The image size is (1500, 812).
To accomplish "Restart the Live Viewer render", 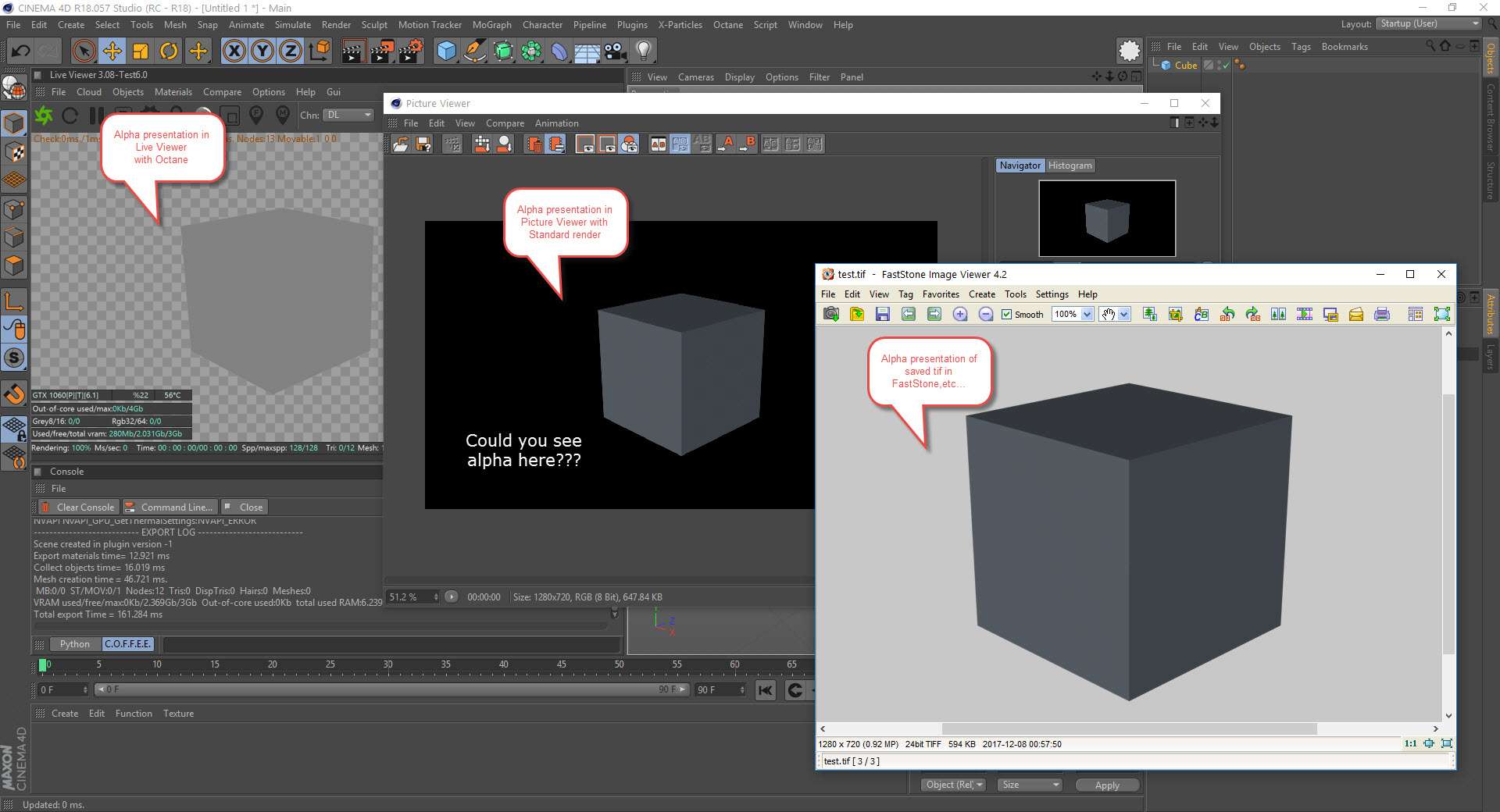I will pyautogui.click(x=70, y=116).
